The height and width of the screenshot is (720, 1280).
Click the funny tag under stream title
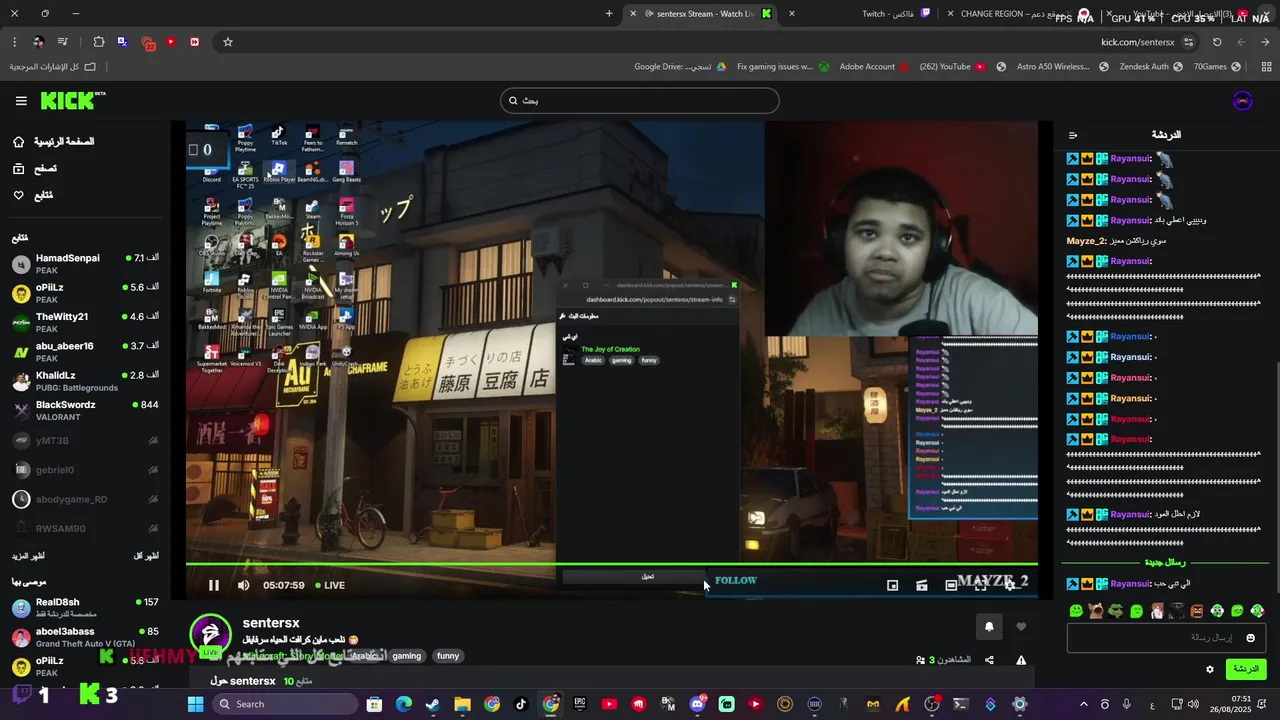click(x=448, y=656)
